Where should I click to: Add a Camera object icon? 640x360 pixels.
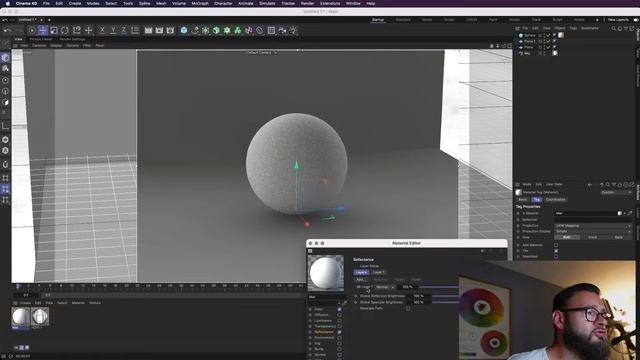(282, 30)
